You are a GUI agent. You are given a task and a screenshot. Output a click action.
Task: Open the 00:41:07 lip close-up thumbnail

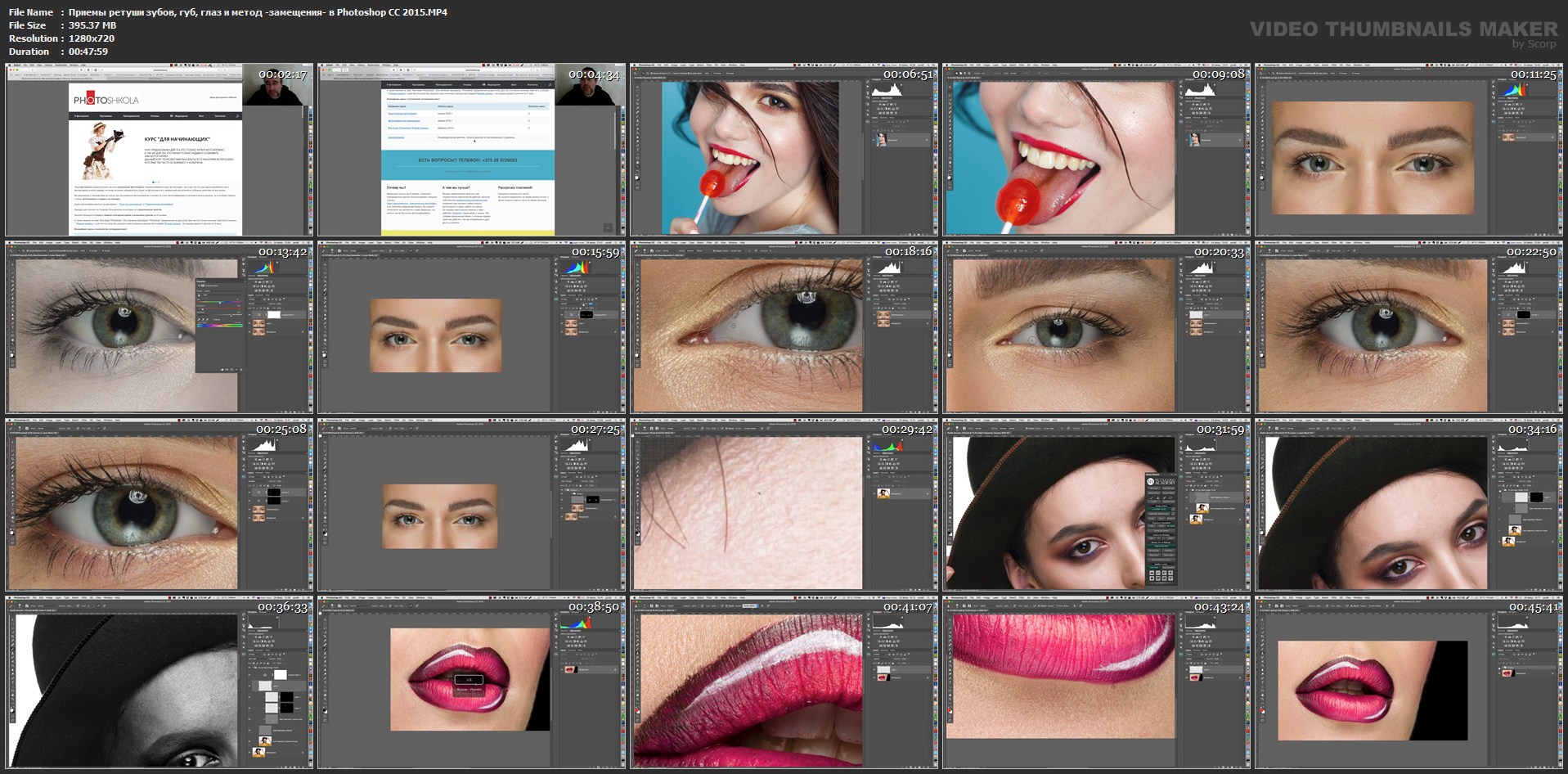pyautogui.click(x=784, y=682)
